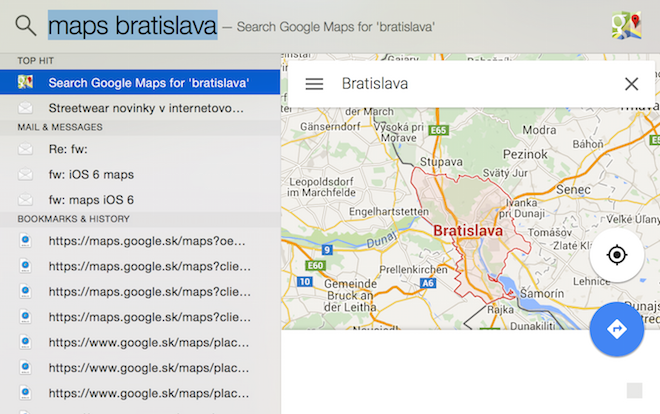Click the red Bratislava label on the map

pyautogui.click(x=468, y=231)
